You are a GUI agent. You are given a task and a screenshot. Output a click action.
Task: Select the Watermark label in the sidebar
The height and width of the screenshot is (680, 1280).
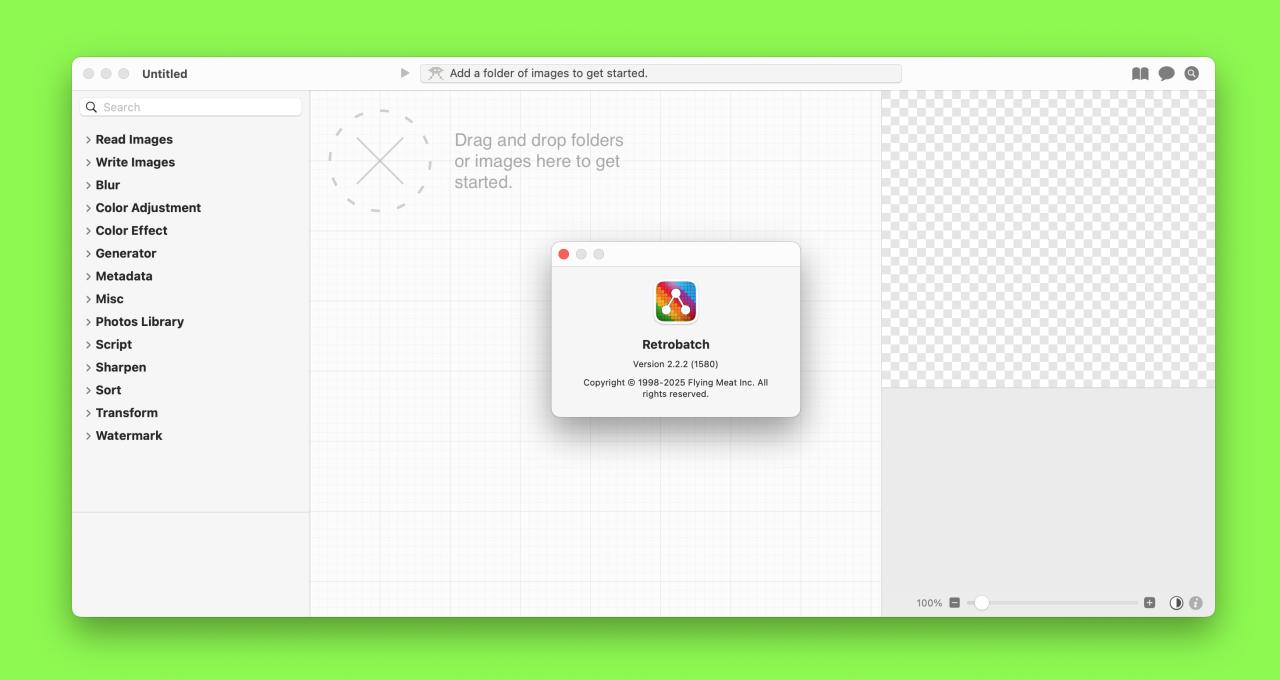pos(129,436)
